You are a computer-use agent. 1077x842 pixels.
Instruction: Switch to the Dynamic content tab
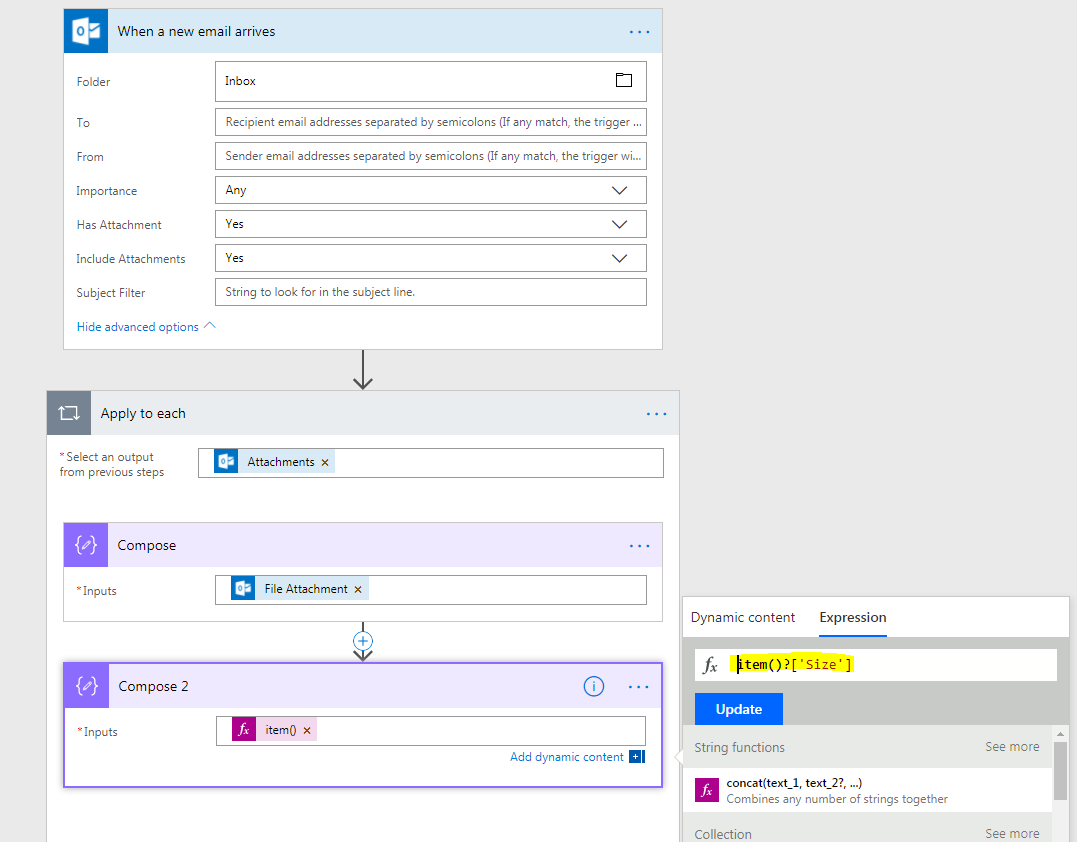pyautogui.click(x=743, y=617)
